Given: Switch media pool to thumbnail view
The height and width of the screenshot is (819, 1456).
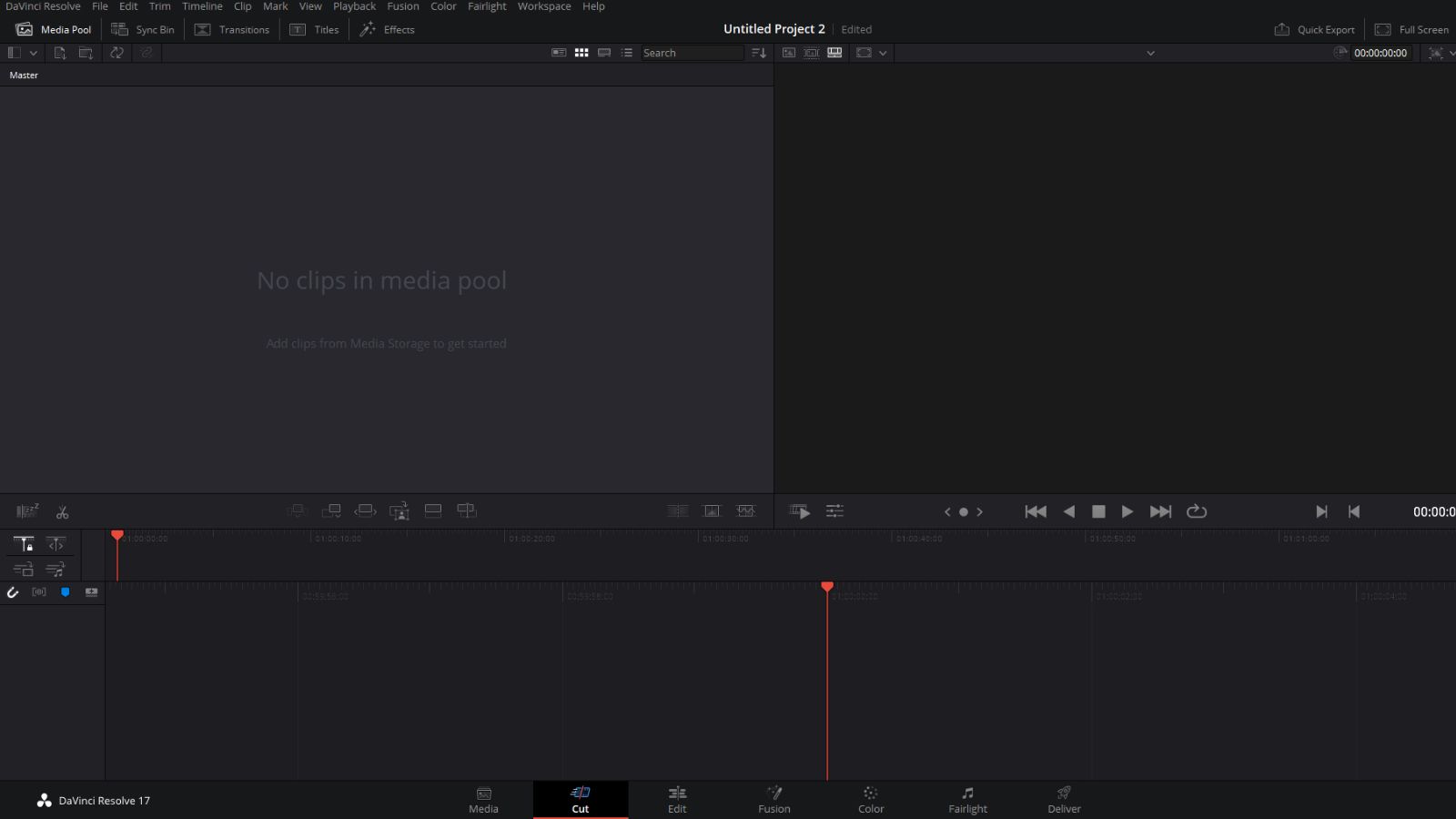Looking at the screenshot, I should coord(581,53).
